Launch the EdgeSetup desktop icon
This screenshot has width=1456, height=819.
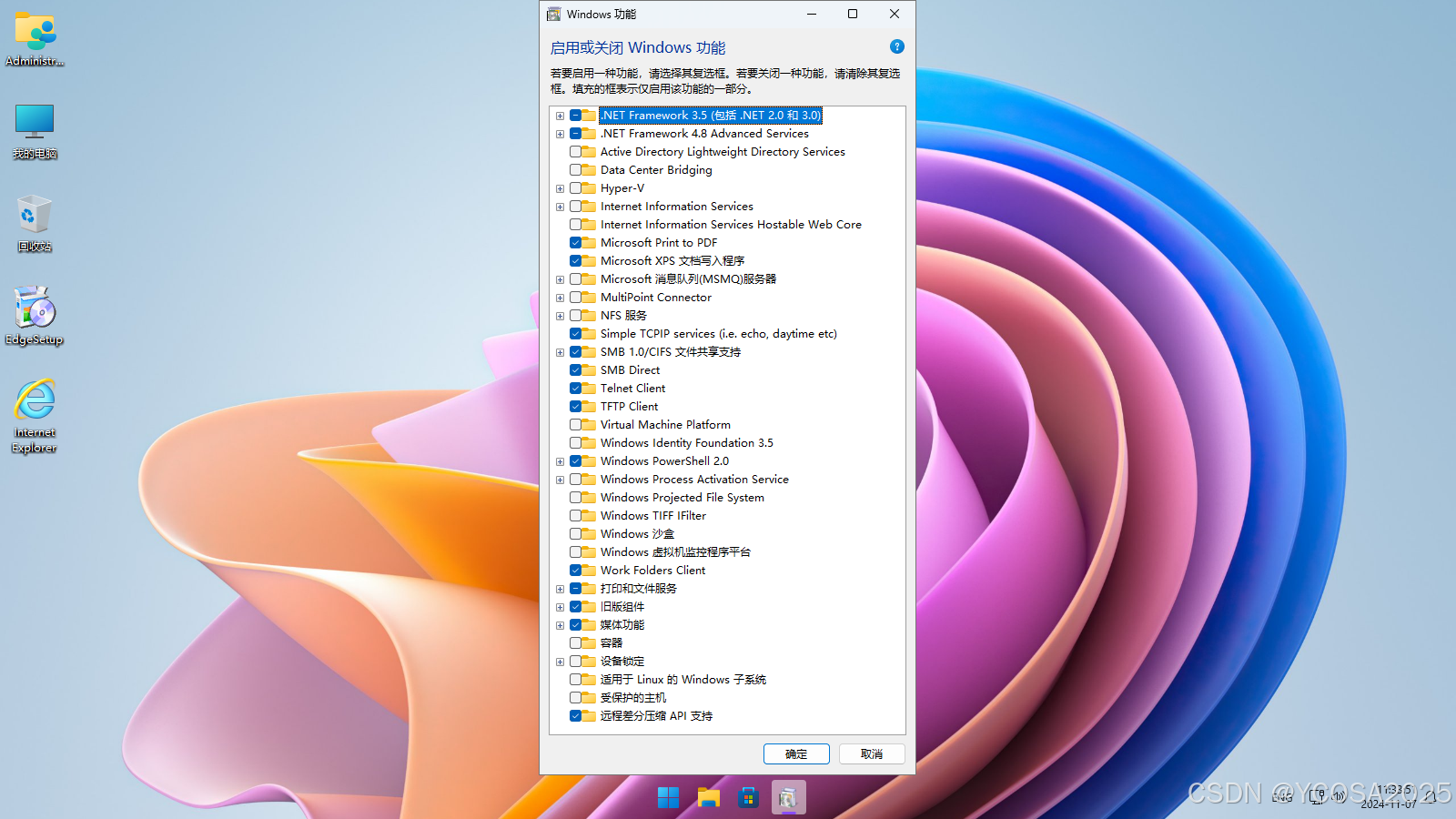point(35,317)
